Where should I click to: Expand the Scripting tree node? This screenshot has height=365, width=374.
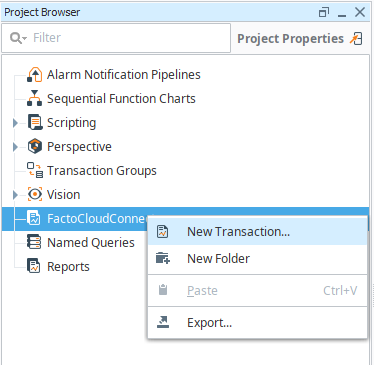point(15,123)
